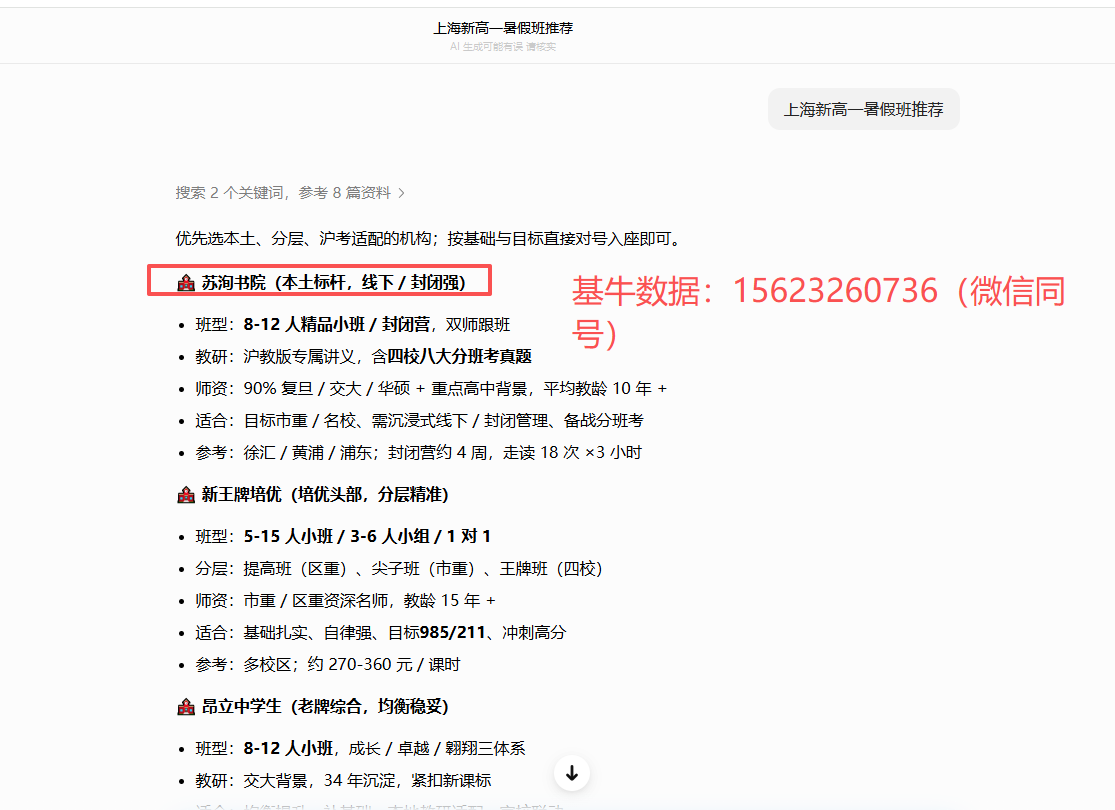The height and width of the screenshot is (810, 1115).
Task: Click the 'AI 生成可能有误 请核实' disclaimer text
Action: click(503, 47)
